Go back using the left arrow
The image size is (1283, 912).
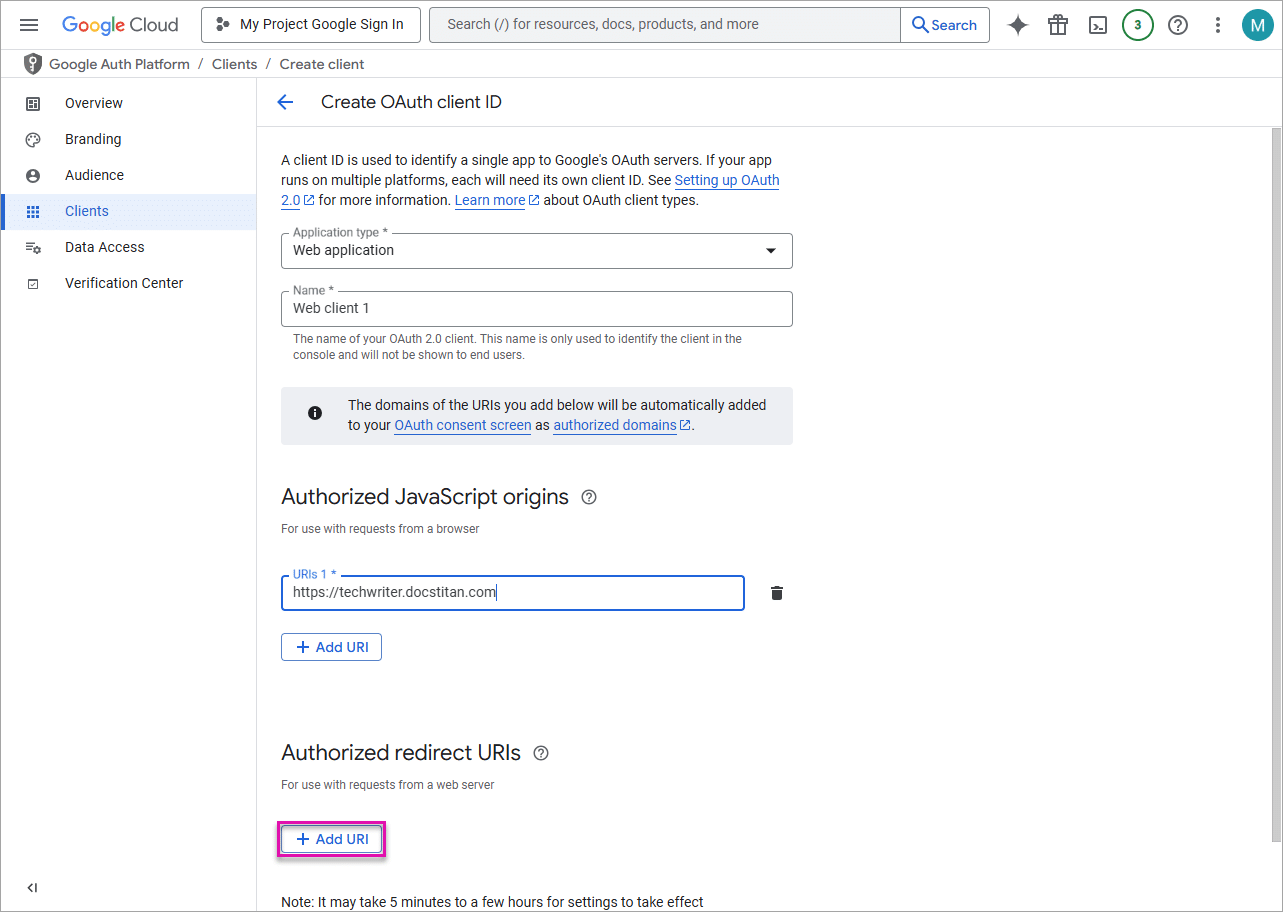(285, 102)
